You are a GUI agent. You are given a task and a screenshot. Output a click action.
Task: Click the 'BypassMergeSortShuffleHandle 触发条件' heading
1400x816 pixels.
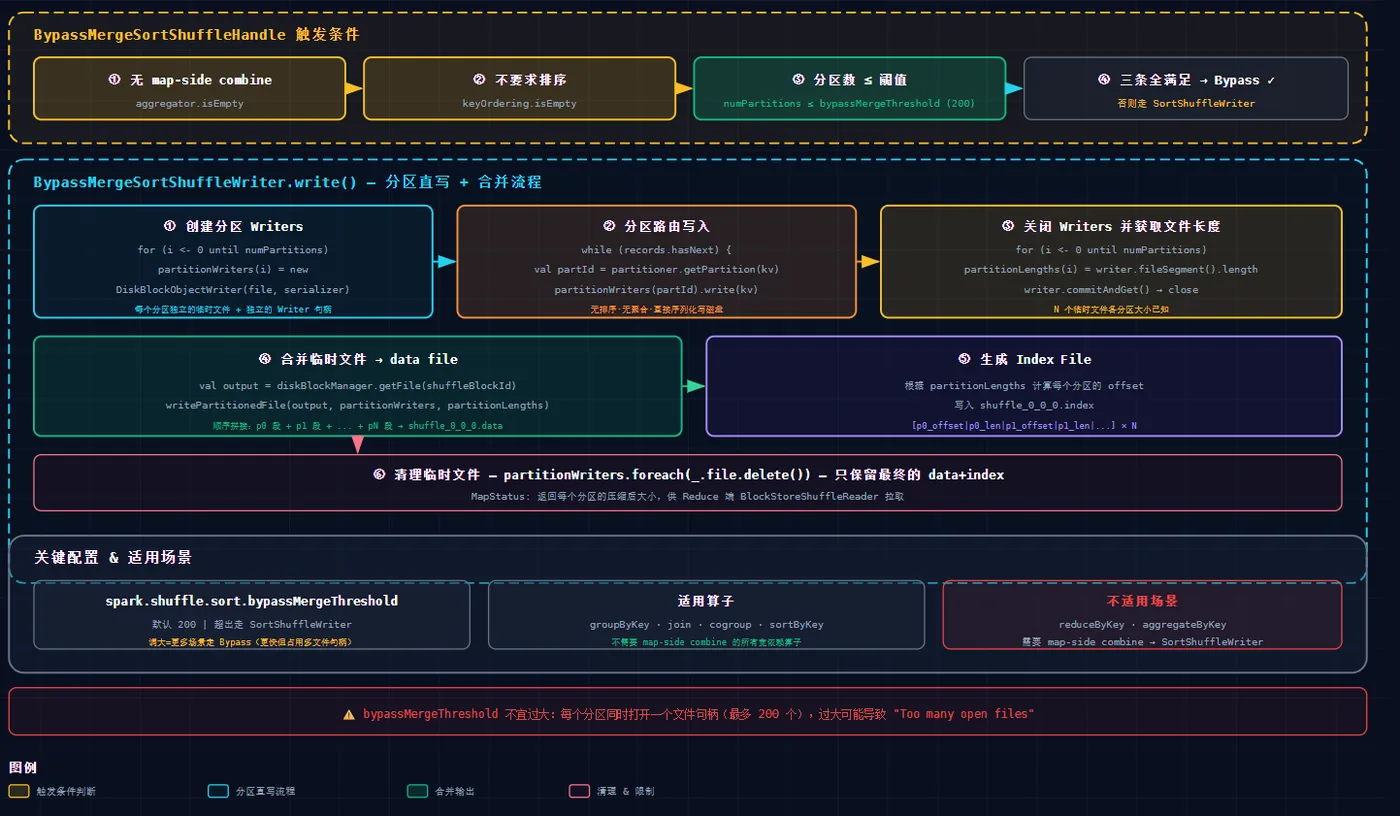coord(197,34)
